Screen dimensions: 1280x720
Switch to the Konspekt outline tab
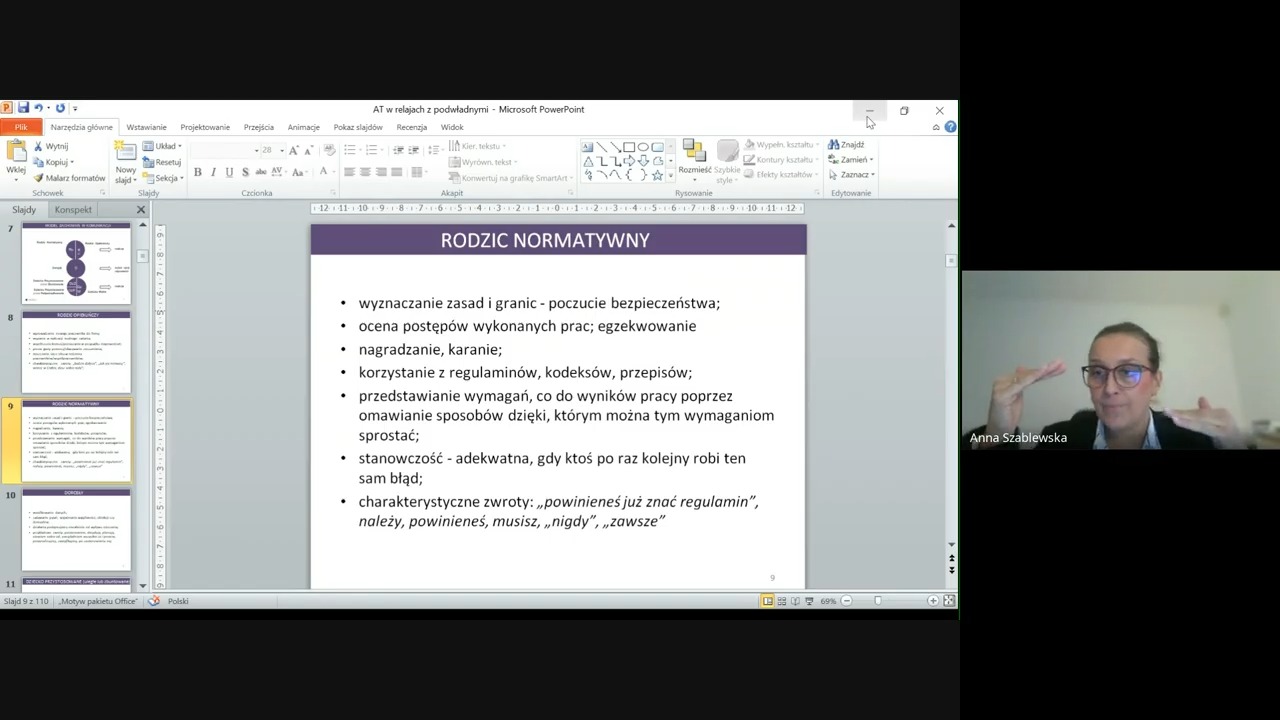click(x=73, y=210)
